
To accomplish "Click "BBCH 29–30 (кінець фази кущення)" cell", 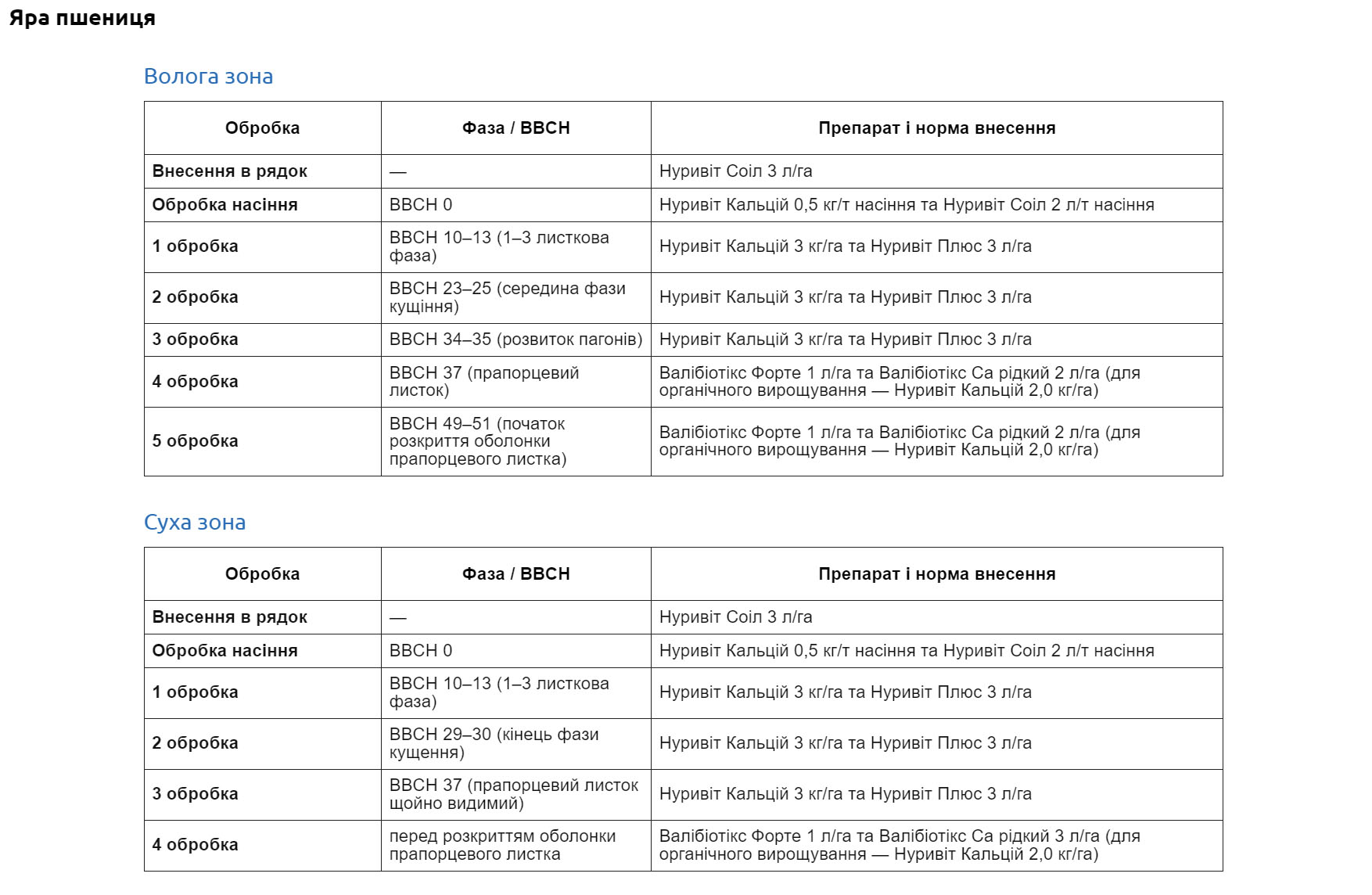I will tap(516, 744).
